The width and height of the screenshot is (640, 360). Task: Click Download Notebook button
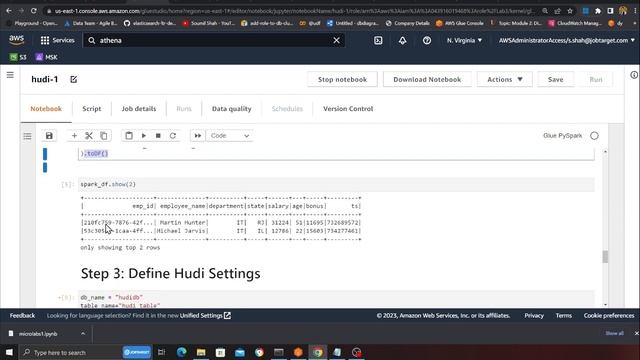click(427, 79)
